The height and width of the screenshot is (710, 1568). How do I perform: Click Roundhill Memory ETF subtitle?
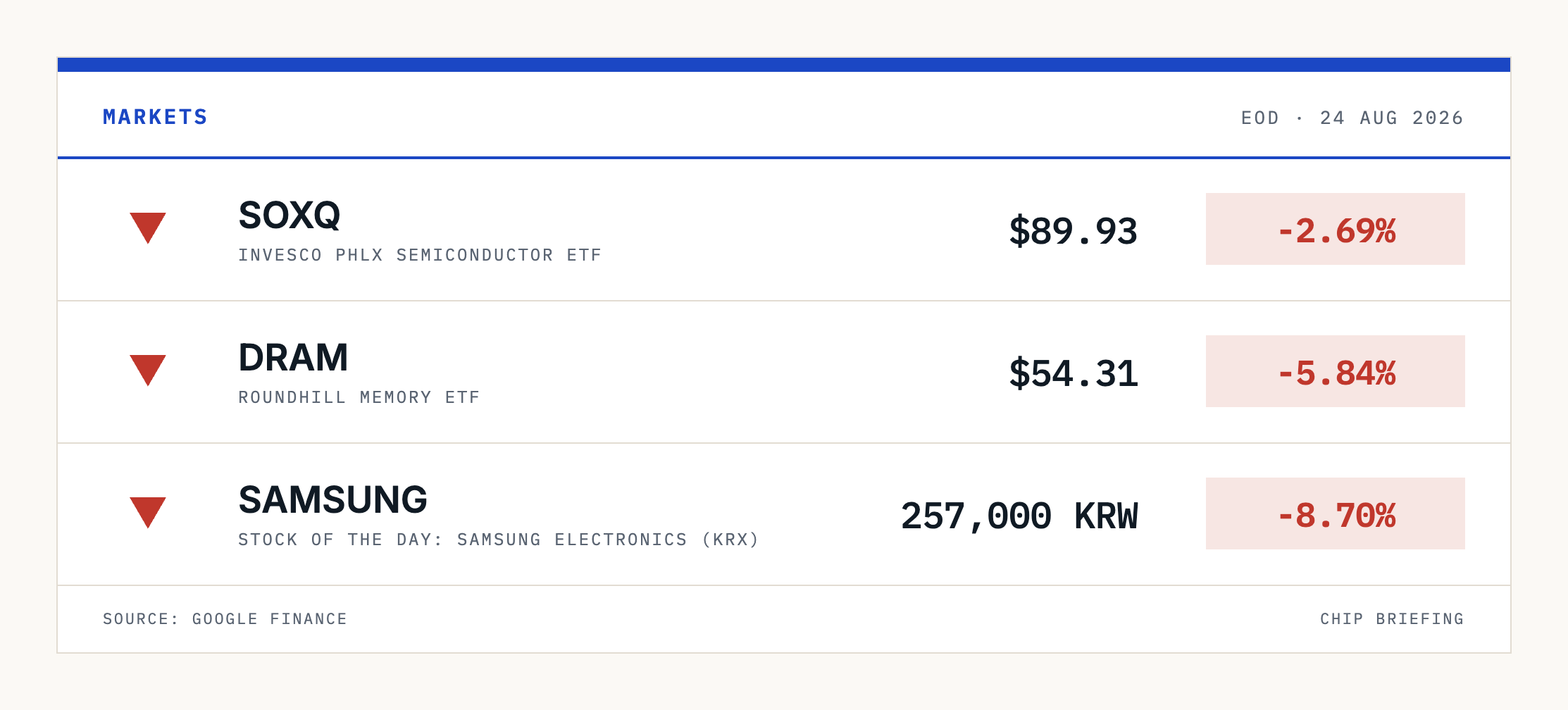tap(359, 397)
